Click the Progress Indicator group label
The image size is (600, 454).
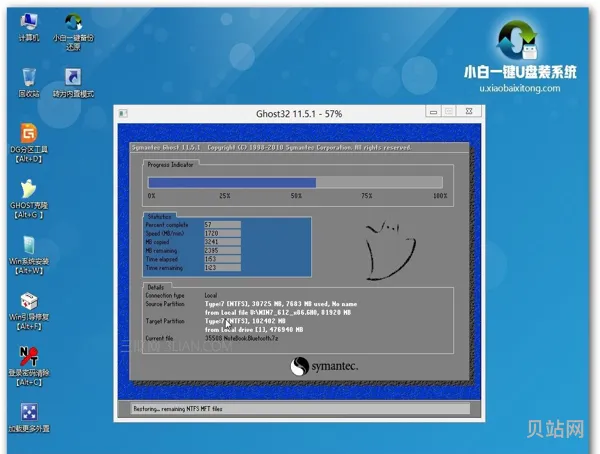click(x=170, y=165)
